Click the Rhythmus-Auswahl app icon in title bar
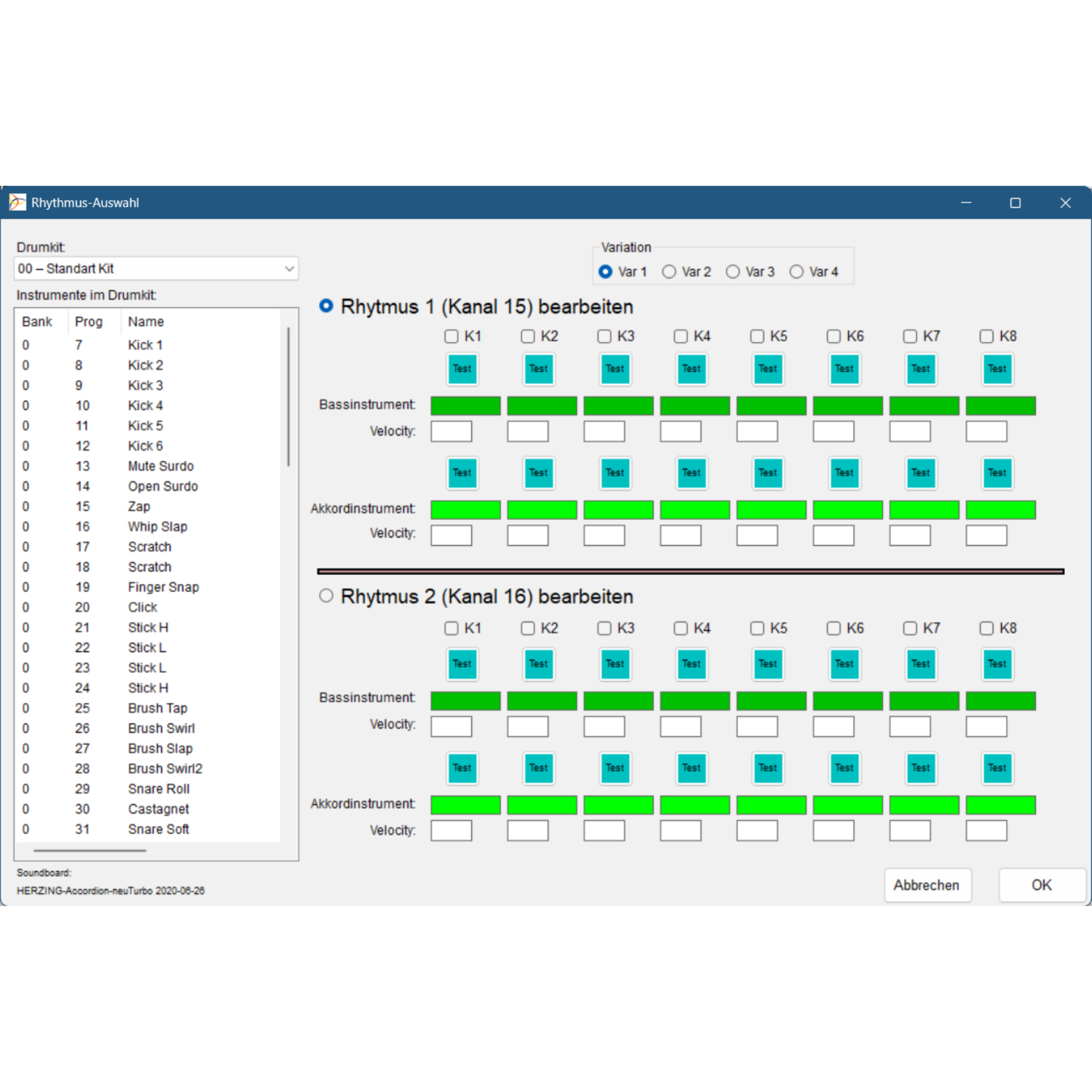 tap(18, 202)
